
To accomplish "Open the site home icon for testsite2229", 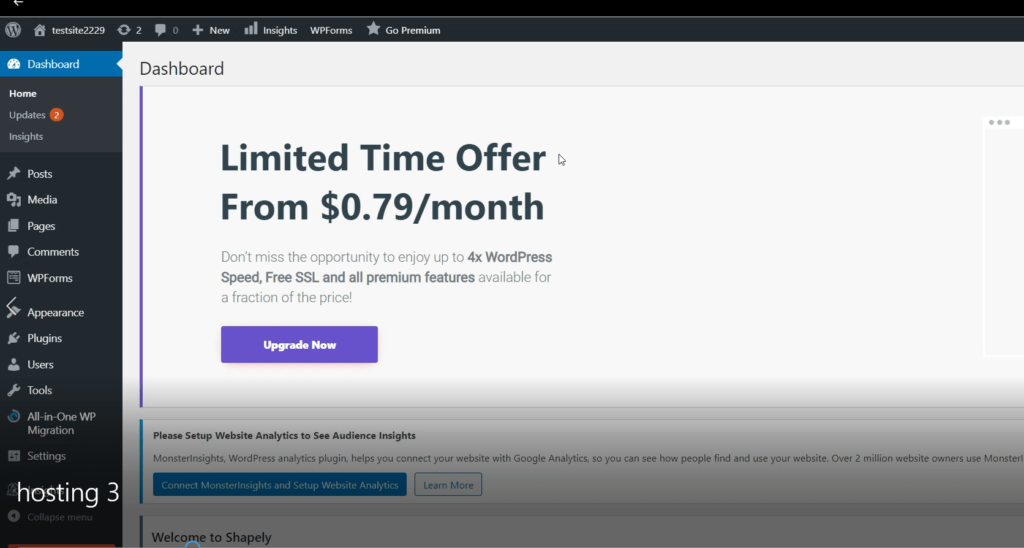I will (x=40, y=30).
